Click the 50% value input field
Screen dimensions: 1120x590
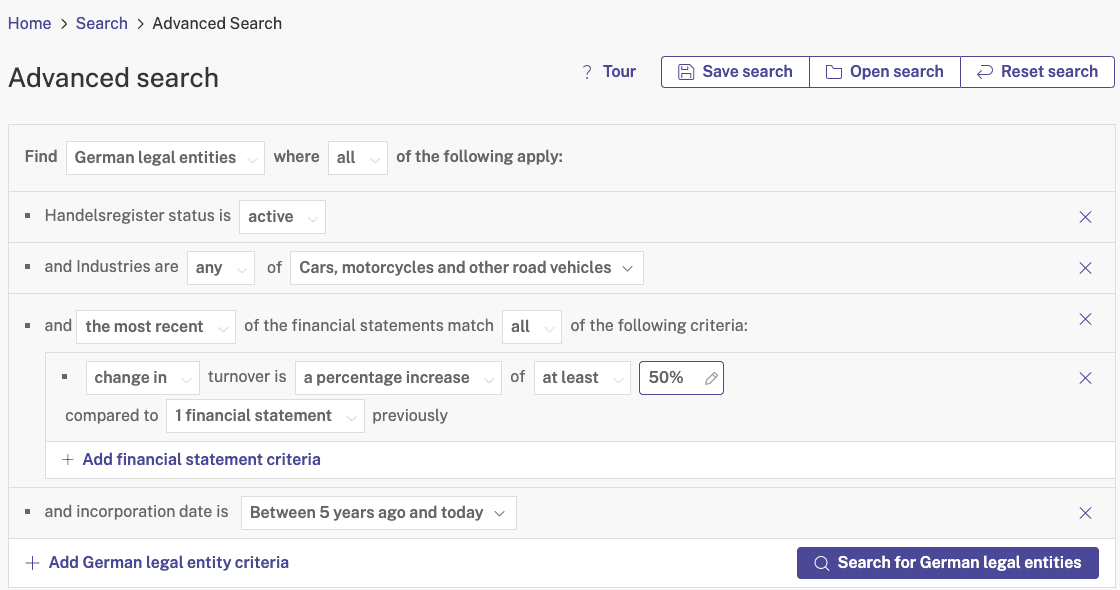click(x=681, y=378)
